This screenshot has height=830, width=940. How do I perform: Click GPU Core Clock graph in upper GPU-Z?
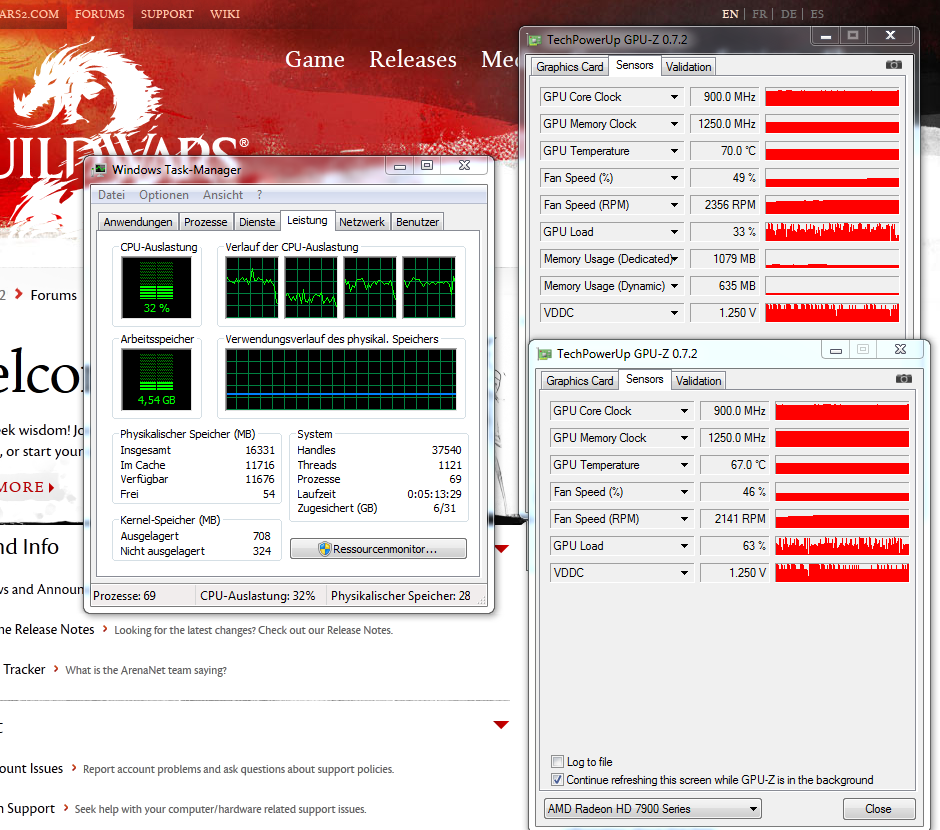coord(832,97)
